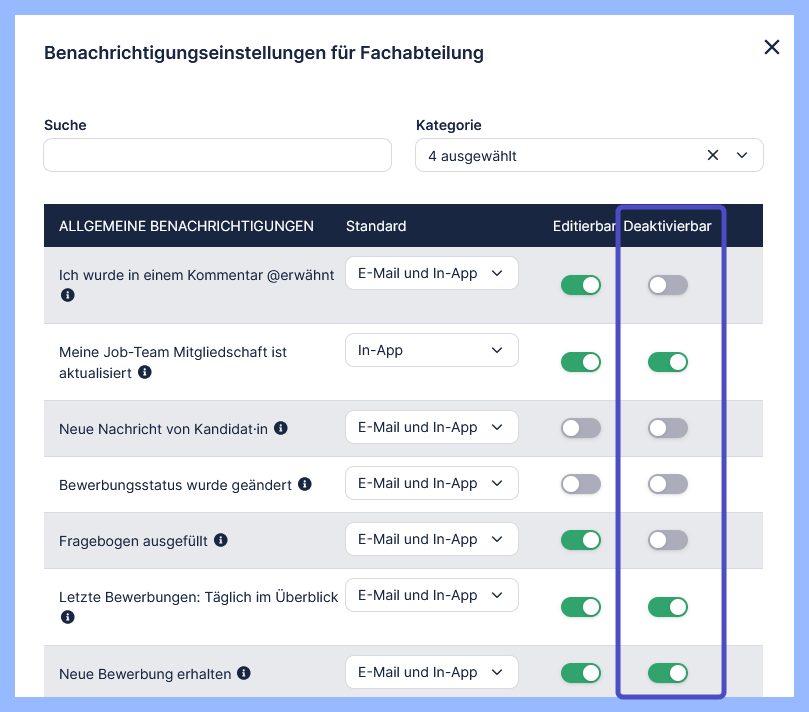Enable Deaktivierbar for Bewerbungsstatus wurde geändert

coord(667,484)
